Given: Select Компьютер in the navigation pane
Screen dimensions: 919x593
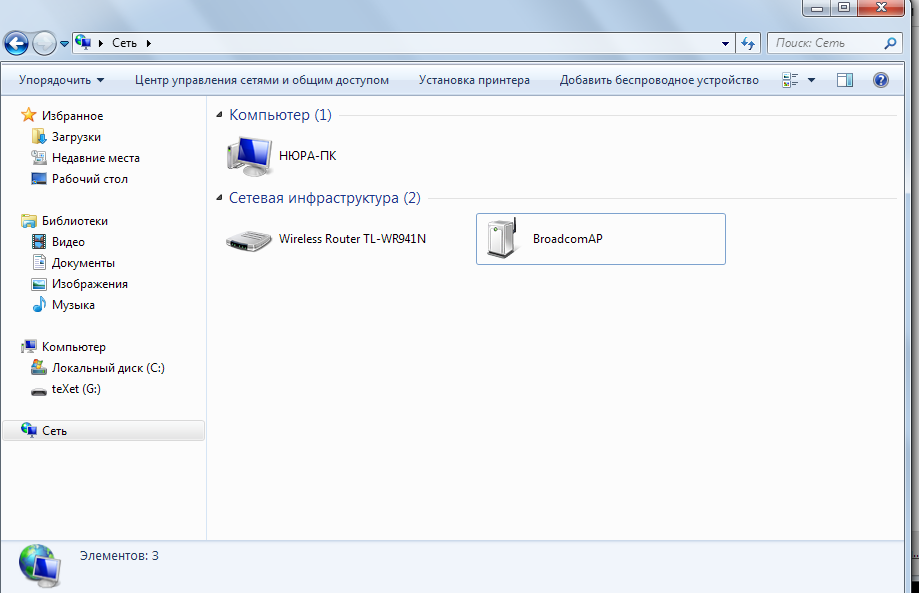Looking at the screenshot, I should (63, 347).
